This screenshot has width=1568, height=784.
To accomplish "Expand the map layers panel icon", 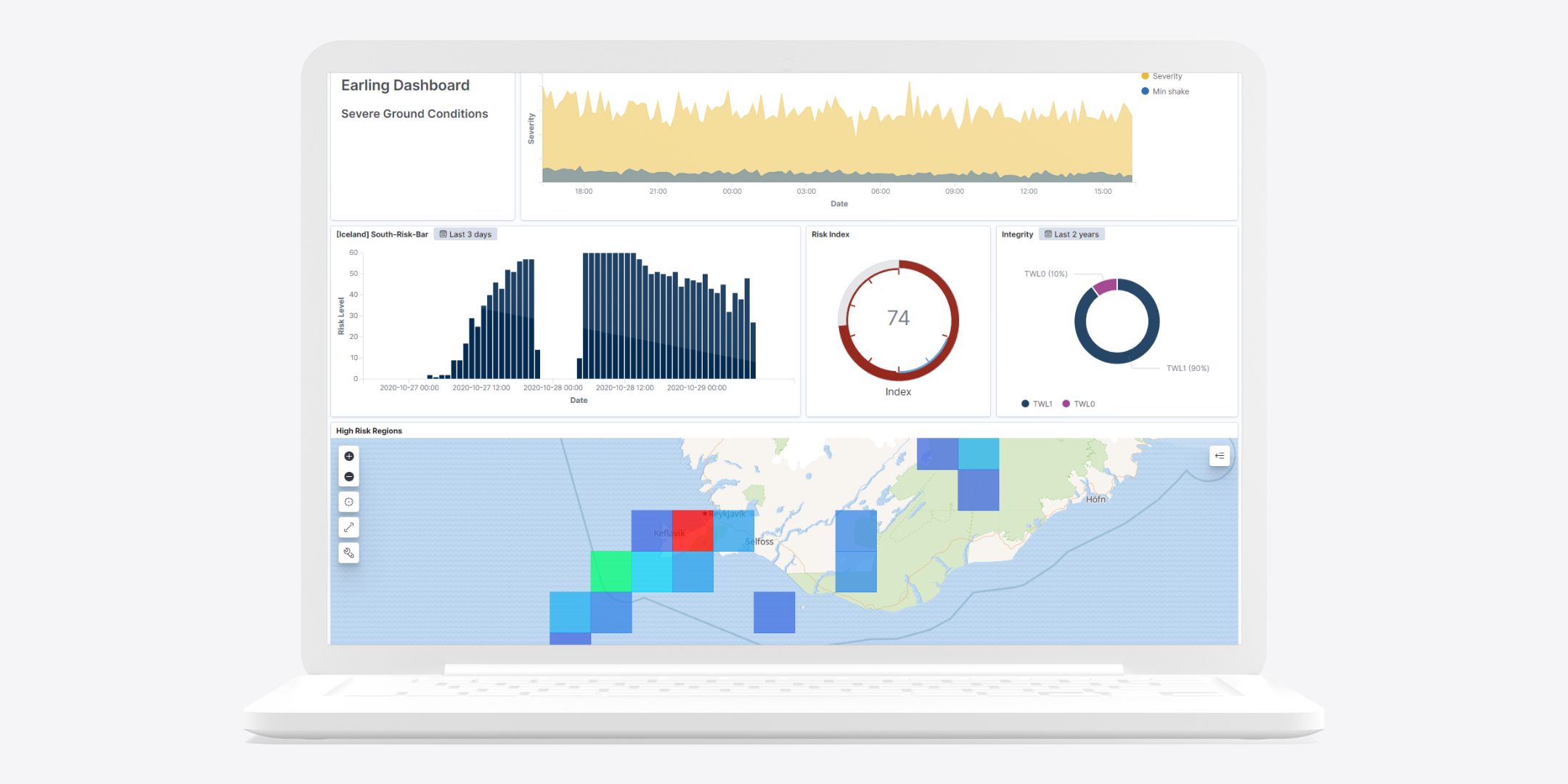I will [1220, 456].
